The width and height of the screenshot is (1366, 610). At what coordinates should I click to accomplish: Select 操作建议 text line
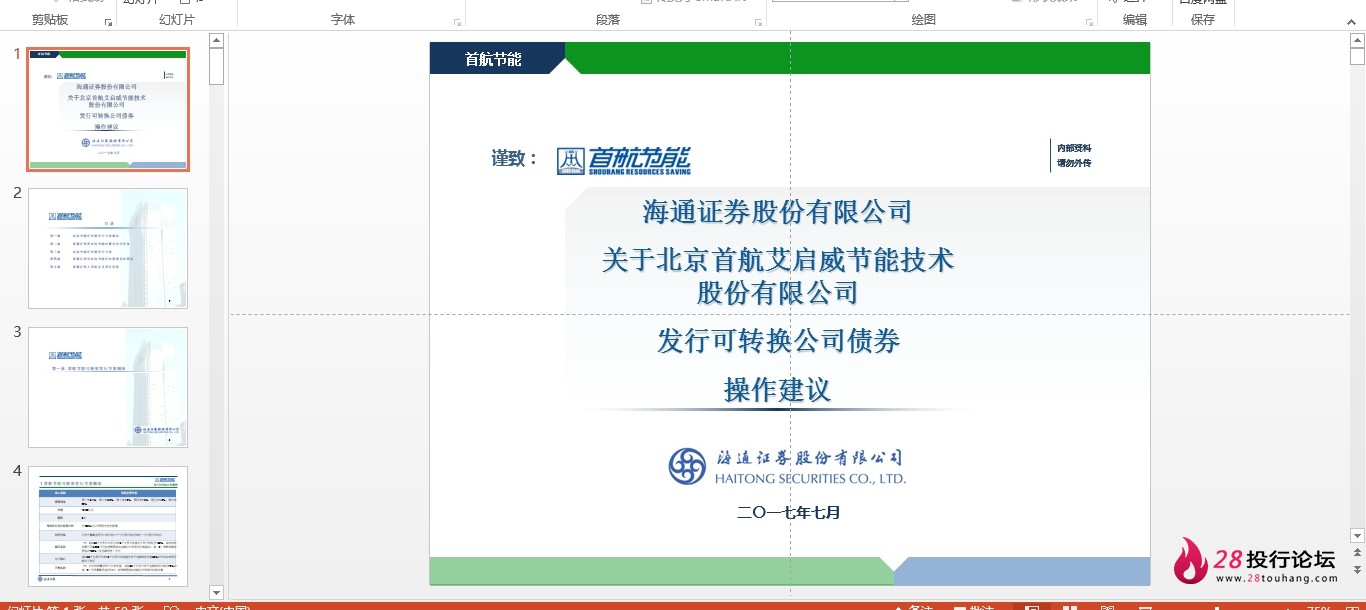(778, 390)
